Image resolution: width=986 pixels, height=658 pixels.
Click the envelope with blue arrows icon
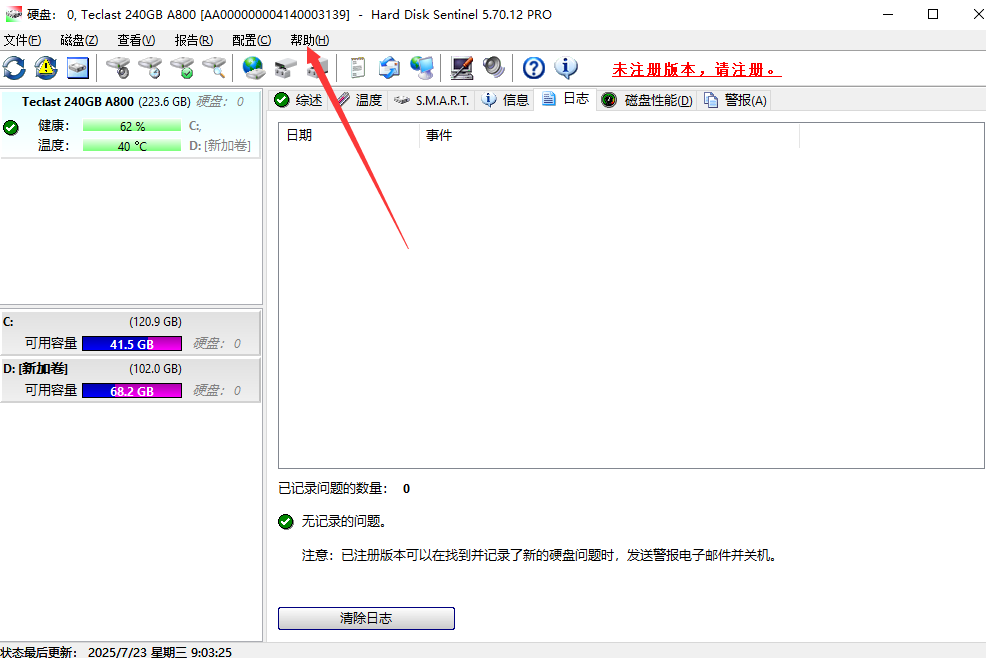point(389,68)
